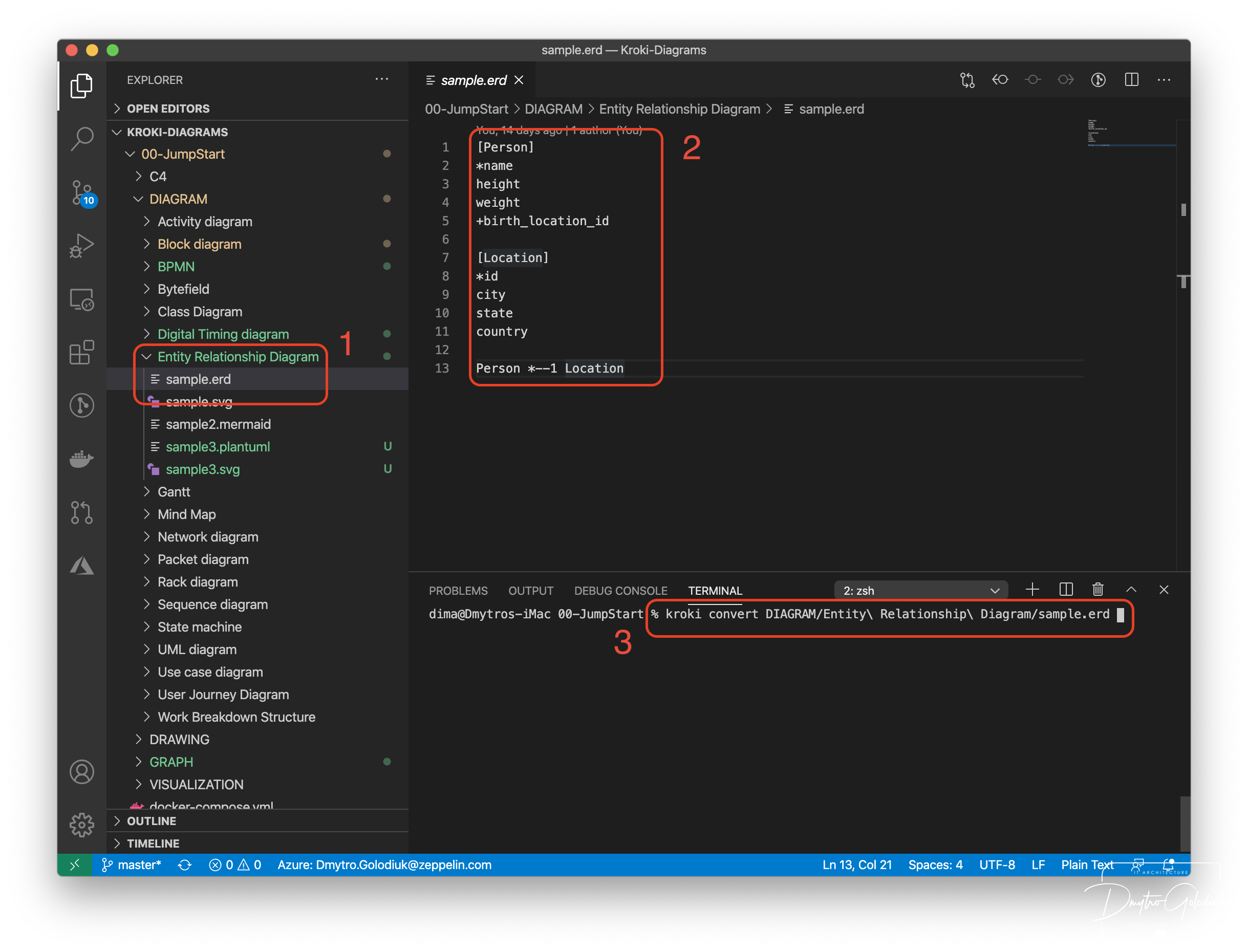Open the Remote Explorer view

(81, 299)
